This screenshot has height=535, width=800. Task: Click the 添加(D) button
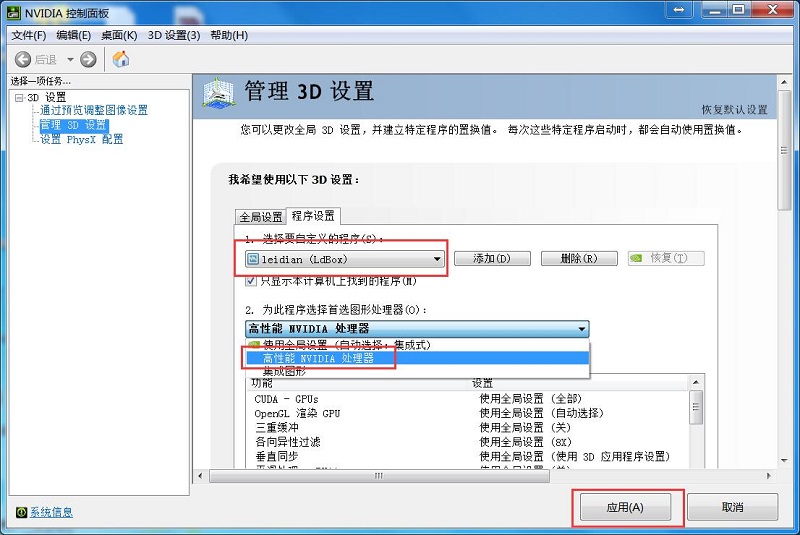[492, 259]
